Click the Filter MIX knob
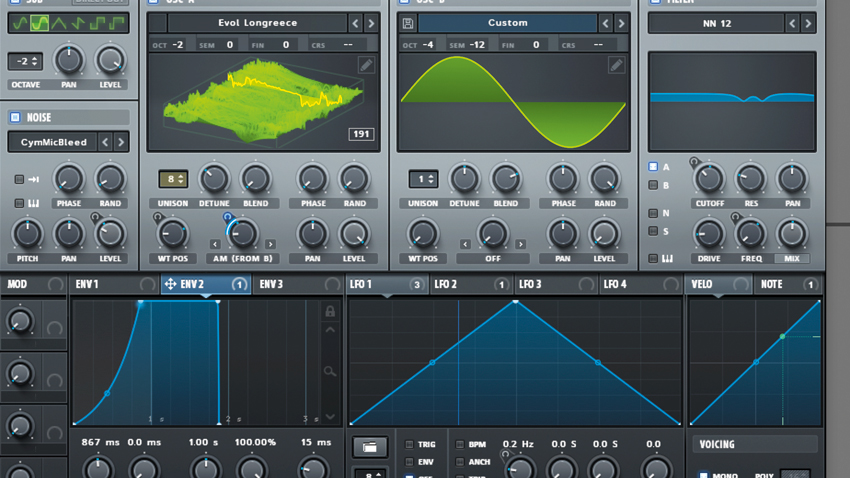This screenshot has height=478, width=850. tap(791, 234)
